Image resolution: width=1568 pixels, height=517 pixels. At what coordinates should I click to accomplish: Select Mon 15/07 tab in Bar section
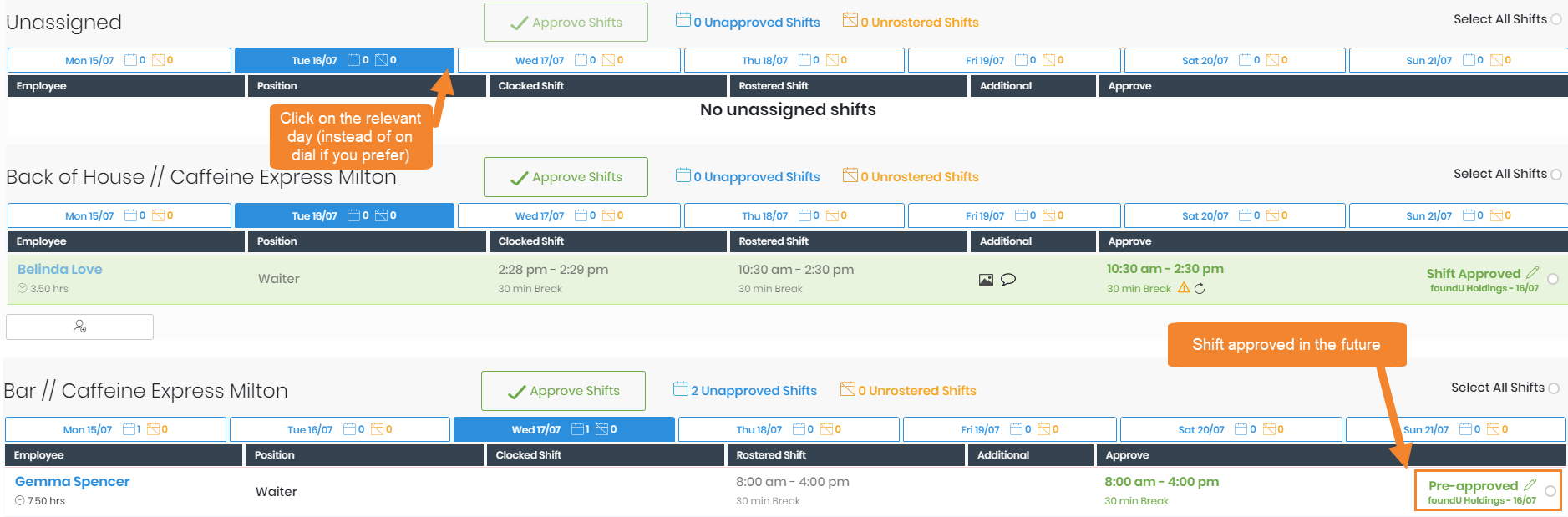(115, 429)
